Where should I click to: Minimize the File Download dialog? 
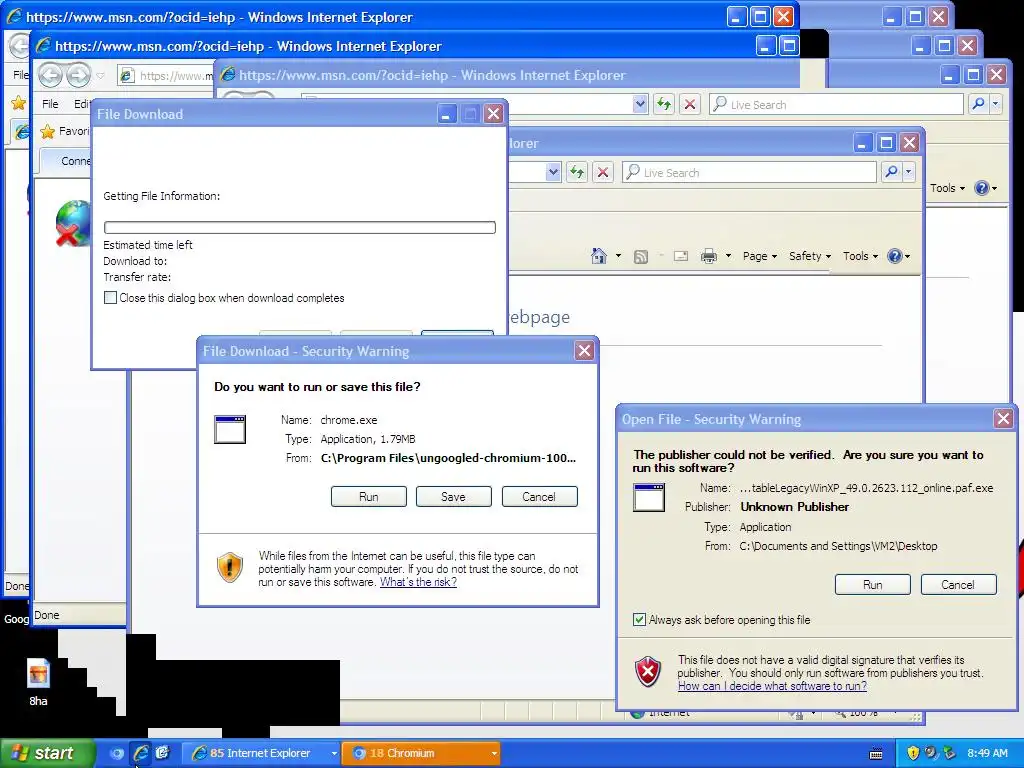click(446, 114)
